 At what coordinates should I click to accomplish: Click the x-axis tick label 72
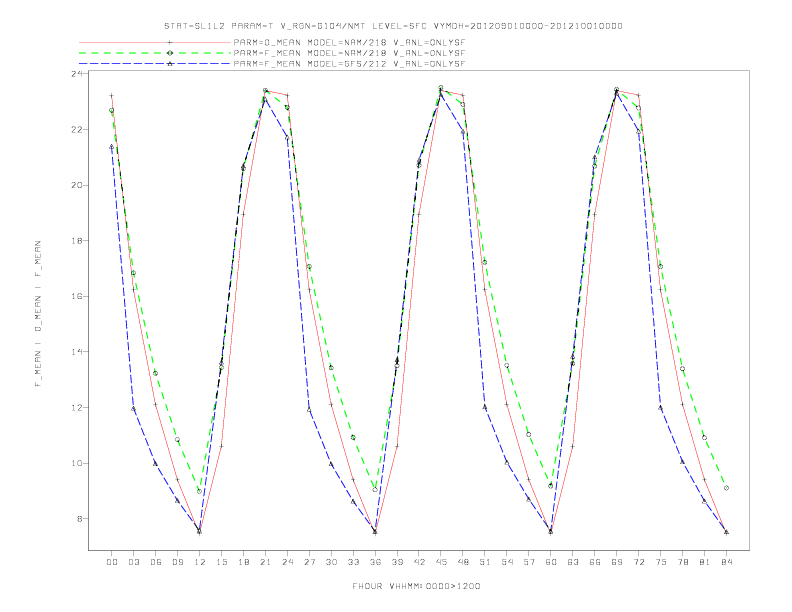tap(638, 562)
